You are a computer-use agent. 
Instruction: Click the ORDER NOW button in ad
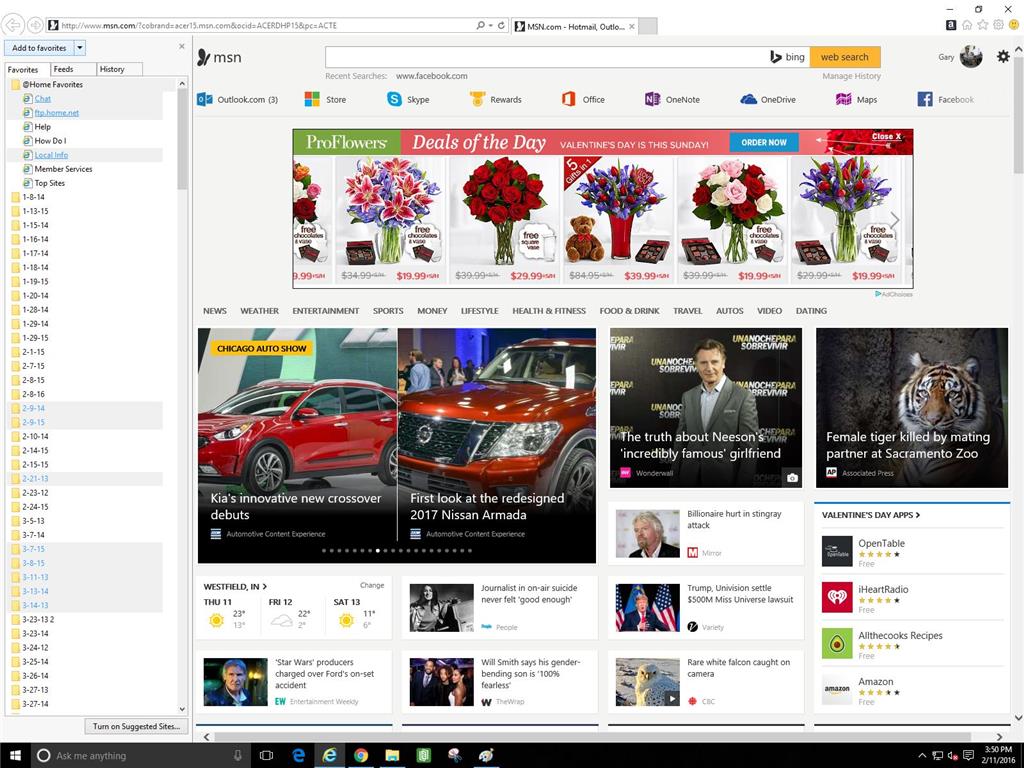click(x=764, y=142)
